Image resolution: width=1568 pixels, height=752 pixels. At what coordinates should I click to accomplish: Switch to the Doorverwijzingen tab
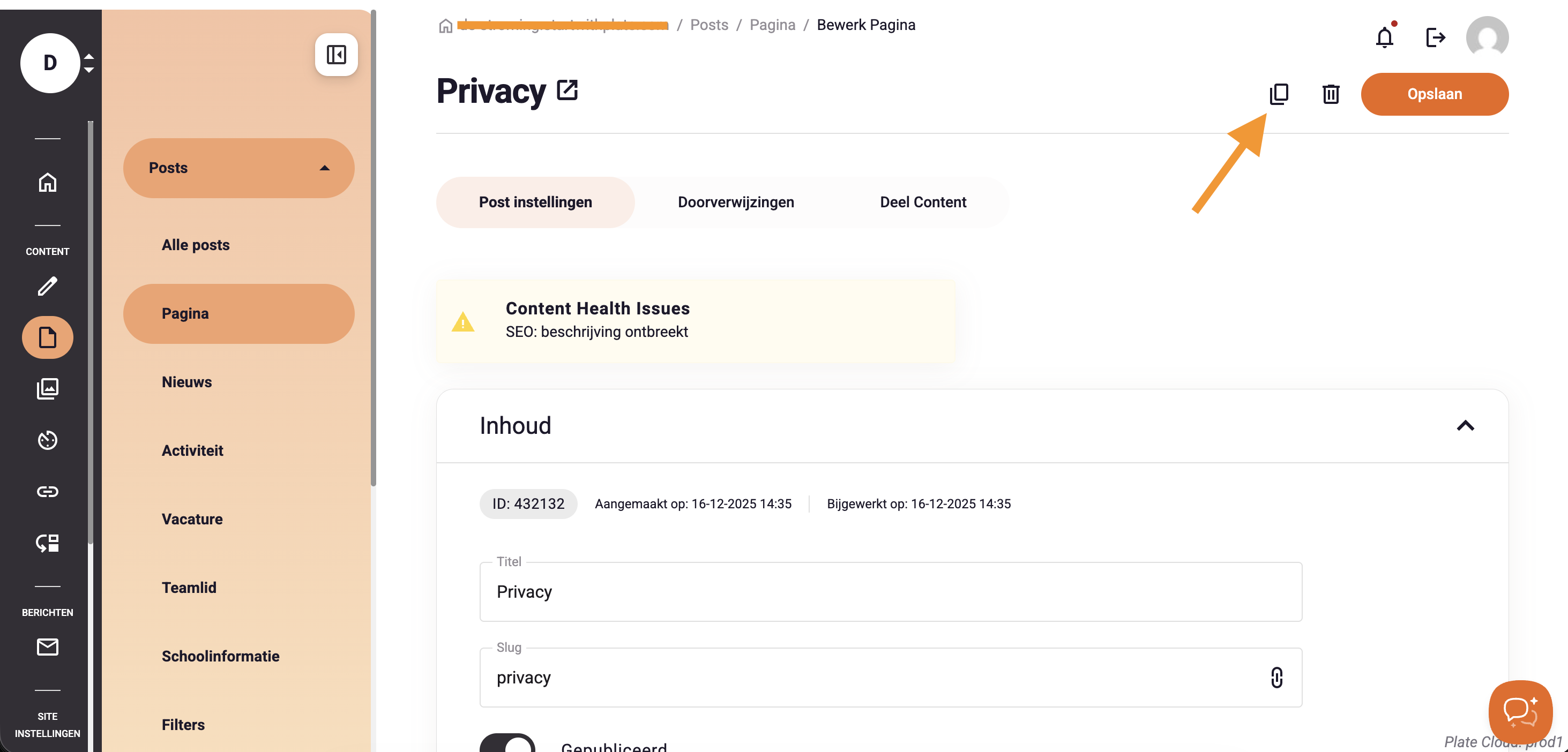(735, 202)
